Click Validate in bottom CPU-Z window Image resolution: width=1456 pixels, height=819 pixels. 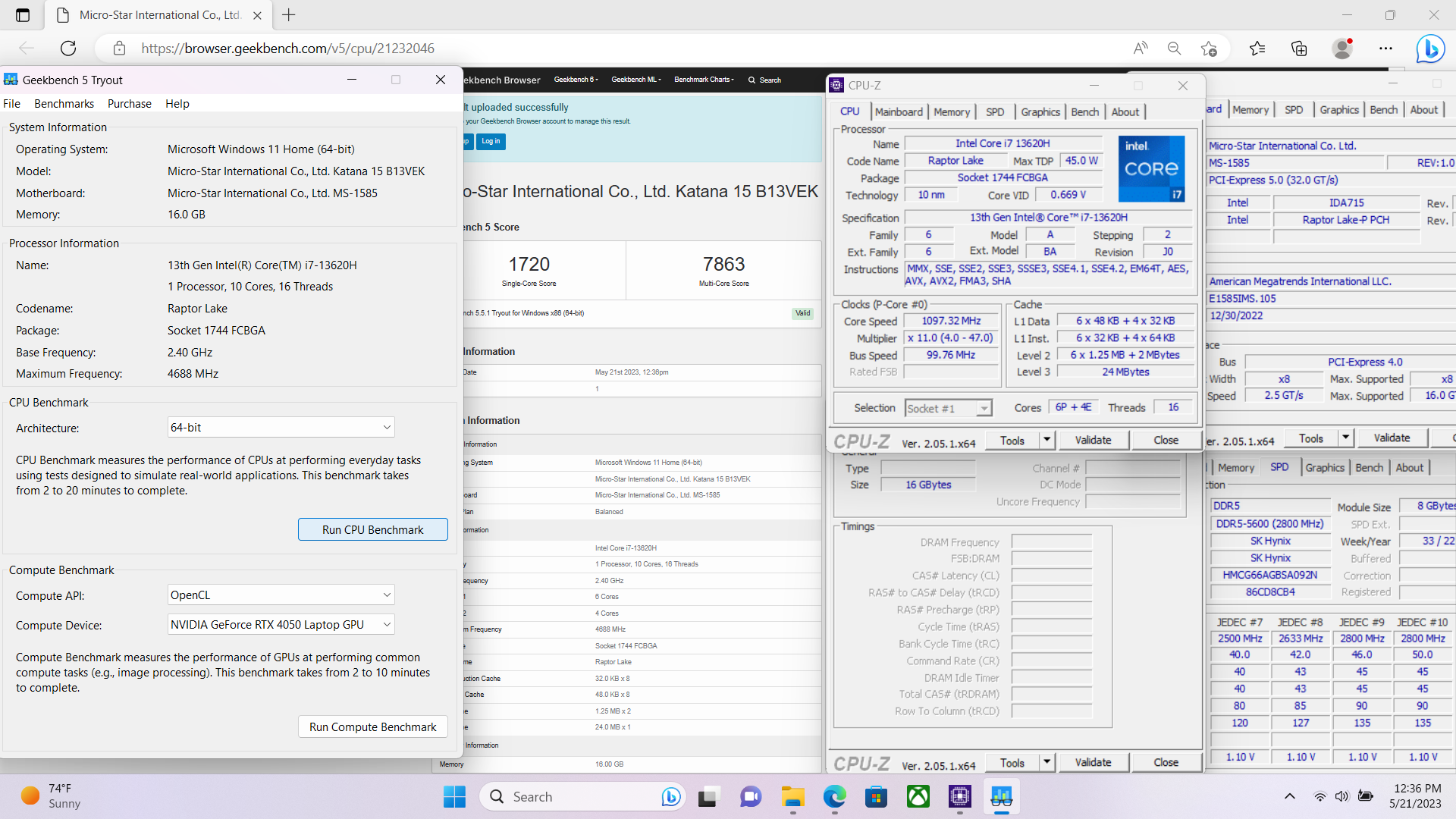(1093, 762)
